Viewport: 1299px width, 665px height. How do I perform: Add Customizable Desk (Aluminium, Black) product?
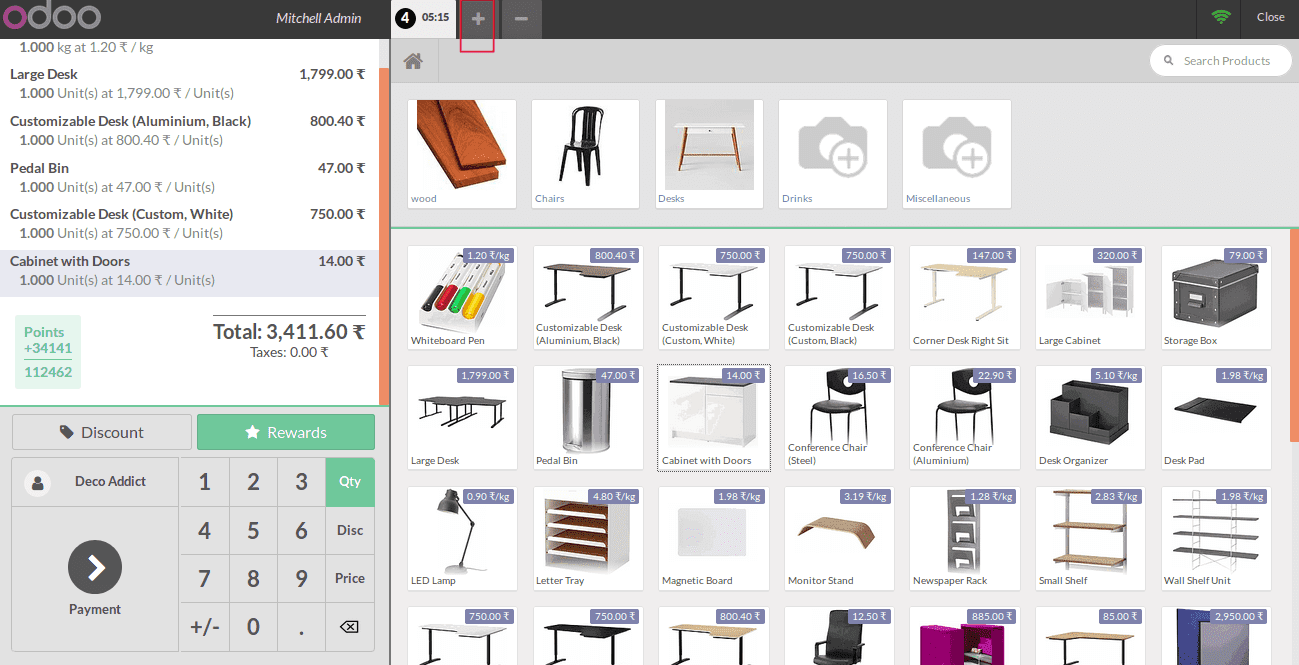588,298
